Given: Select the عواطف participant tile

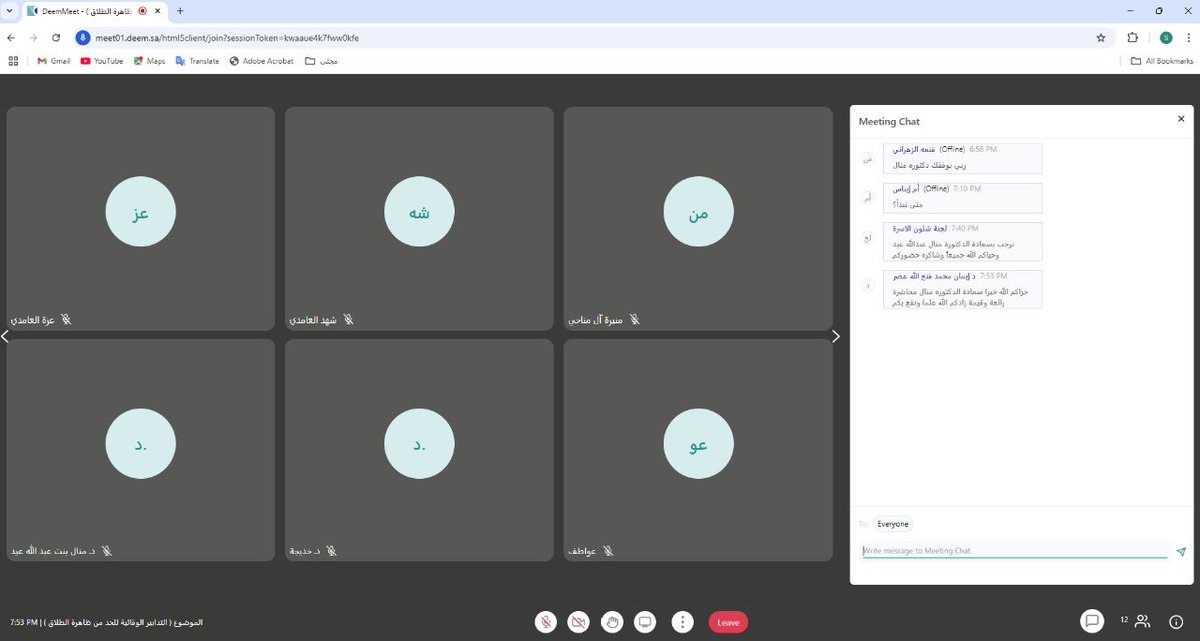Looking at the screenshot, I should (698, 451).
